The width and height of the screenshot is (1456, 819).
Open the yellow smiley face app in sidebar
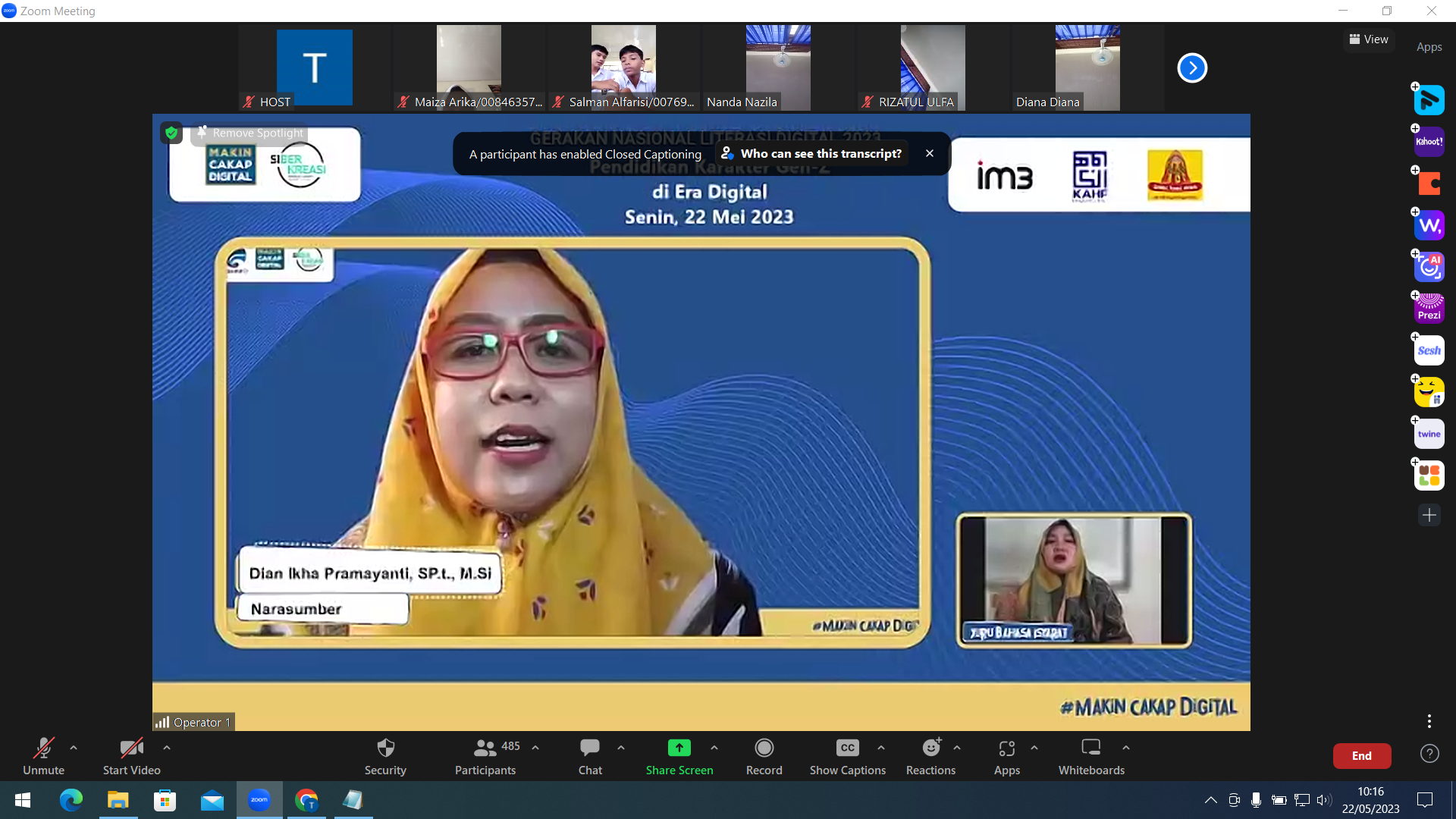tap(1429, 392)
